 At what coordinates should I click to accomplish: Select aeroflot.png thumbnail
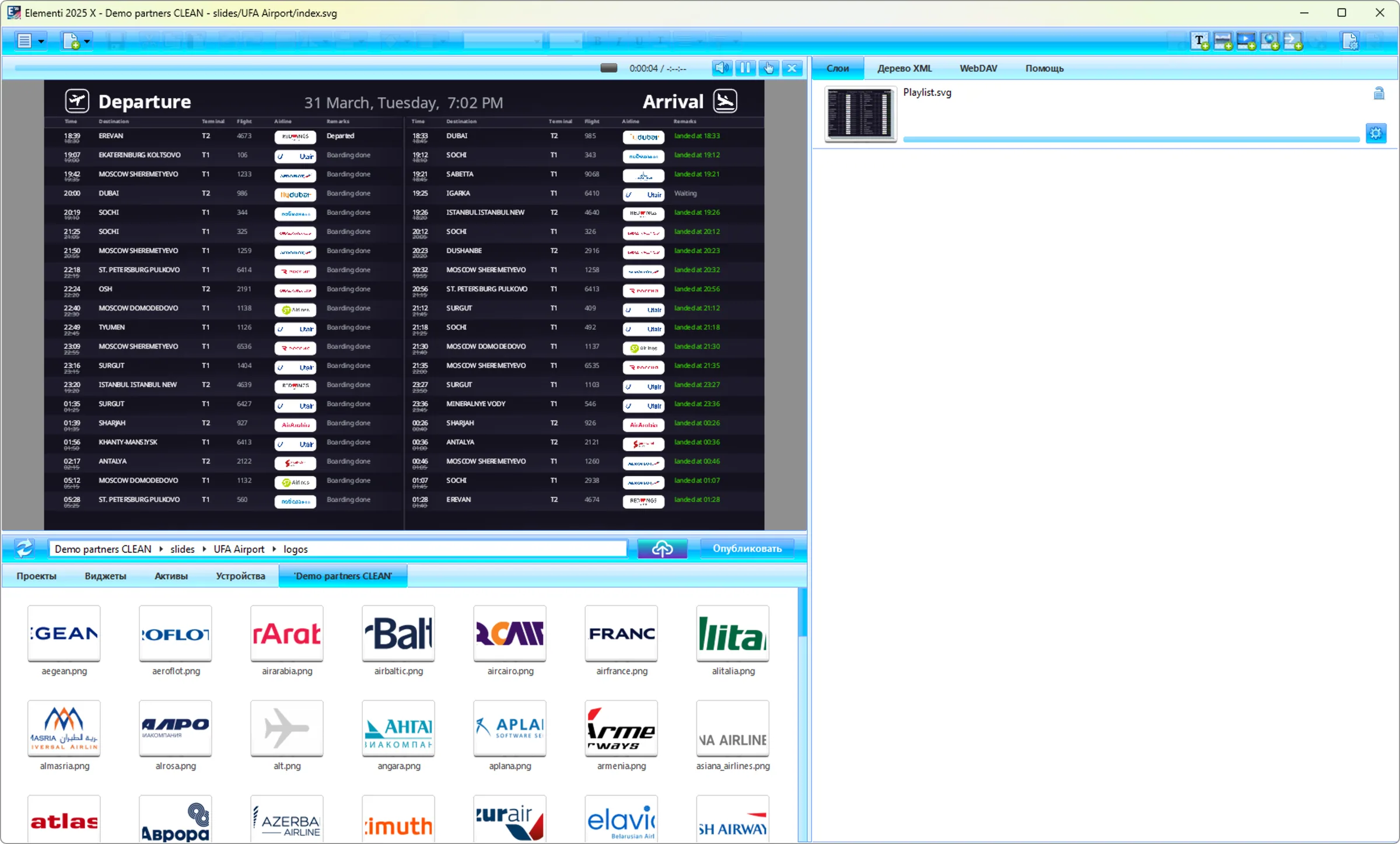pyautogui.click(x=175, y=633)
